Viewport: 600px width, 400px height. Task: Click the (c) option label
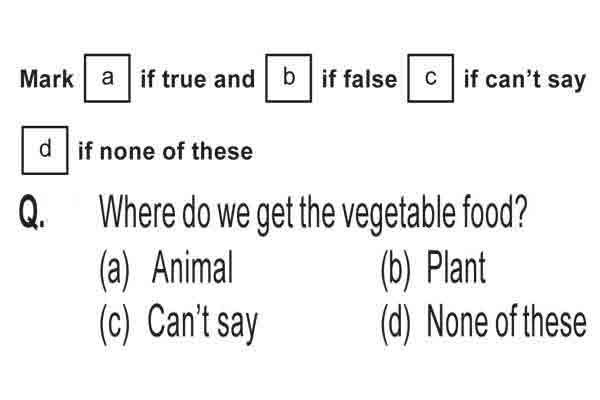click(x=114, y=324)
